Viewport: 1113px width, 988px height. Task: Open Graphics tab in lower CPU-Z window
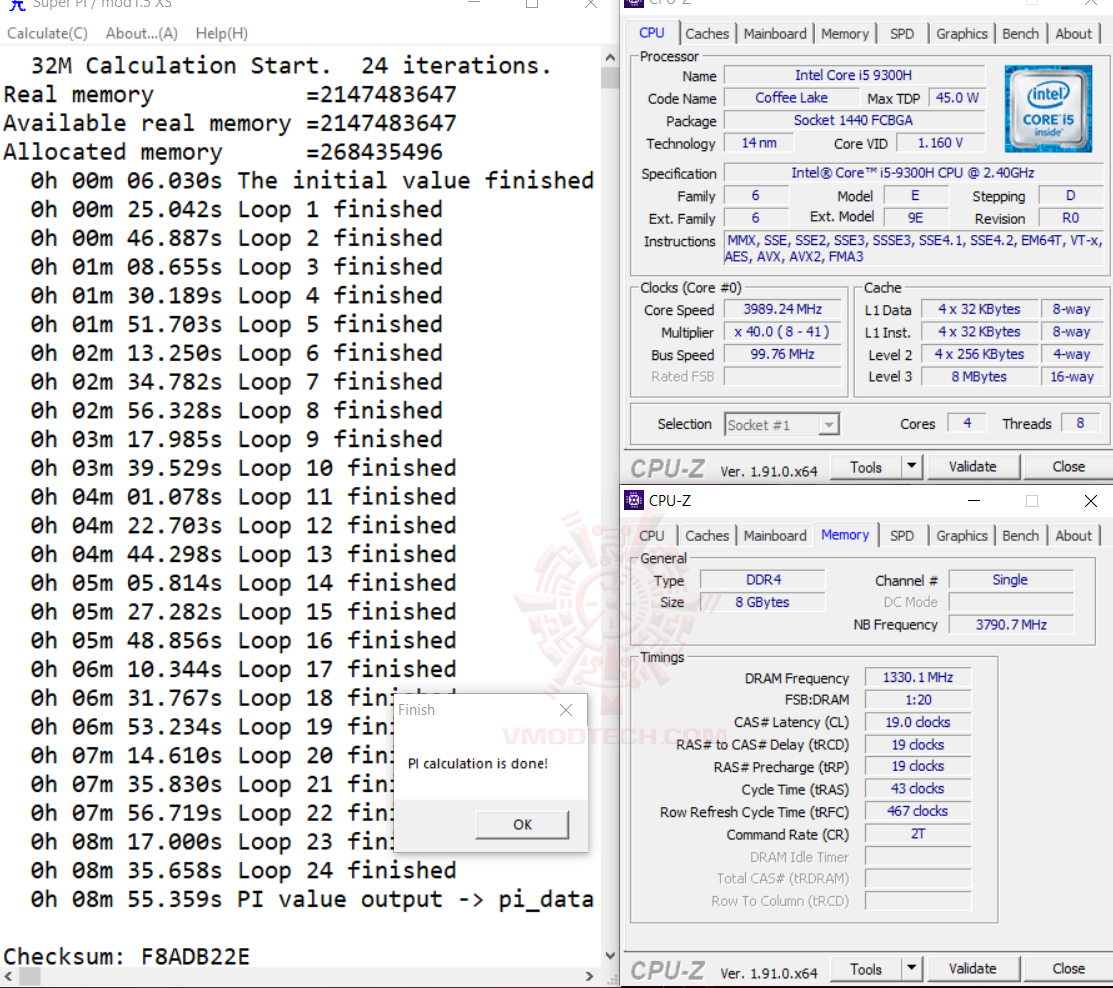[x=961, y=535]
